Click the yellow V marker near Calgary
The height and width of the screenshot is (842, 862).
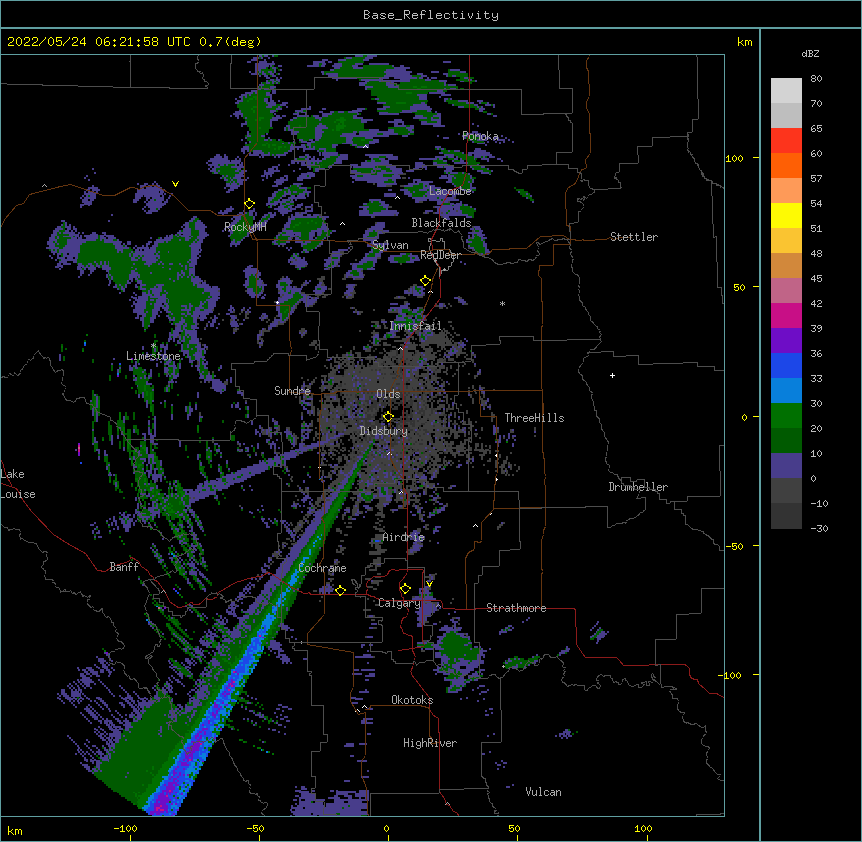click(x=429, y=584)
